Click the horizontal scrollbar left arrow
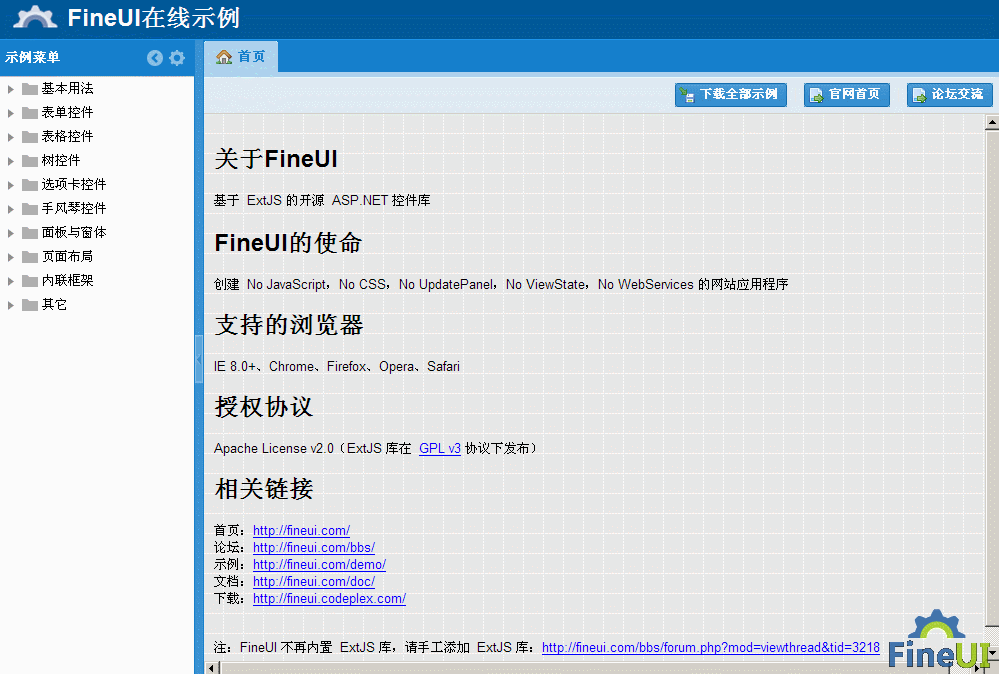 pyautogui.click(x=212, y=668)
